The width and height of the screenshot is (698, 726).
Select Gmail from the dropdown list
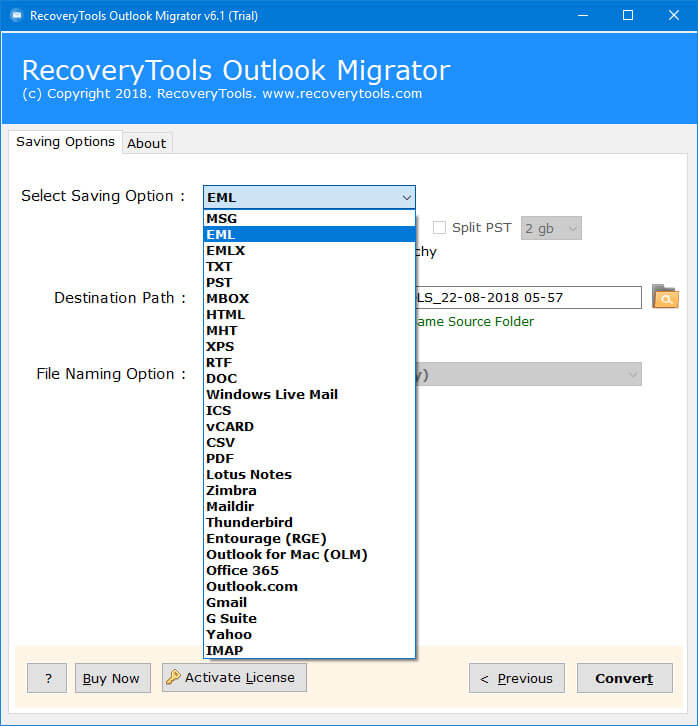point(309,602)
